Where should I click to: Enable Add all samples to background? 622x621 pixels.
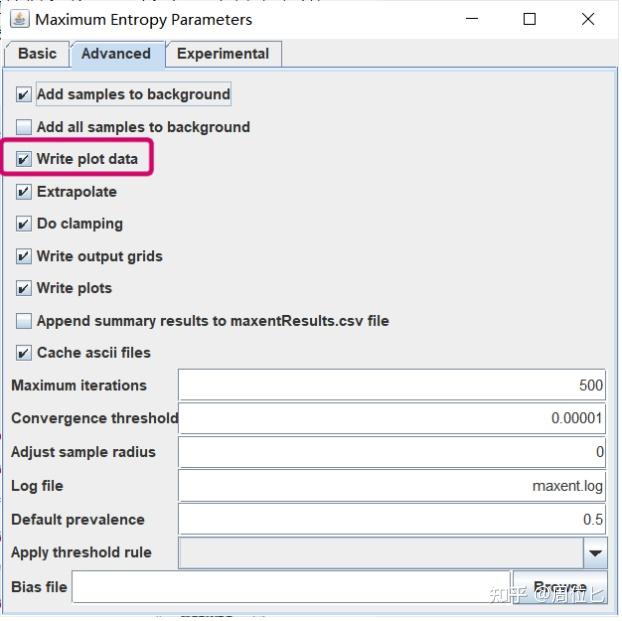click(x=24, y=127)
